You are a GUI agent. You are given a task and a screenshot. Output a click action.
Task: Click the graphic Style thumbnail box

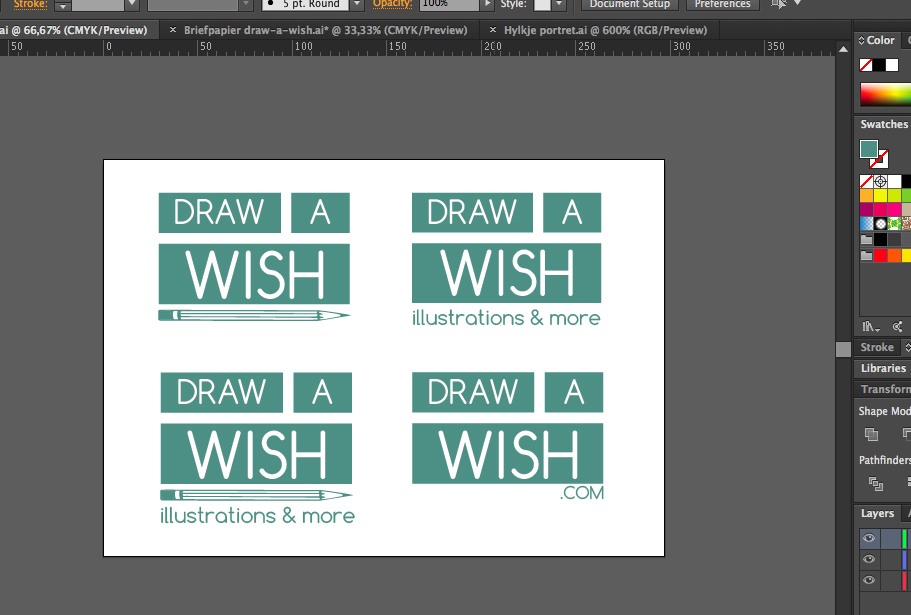[542, 4]
